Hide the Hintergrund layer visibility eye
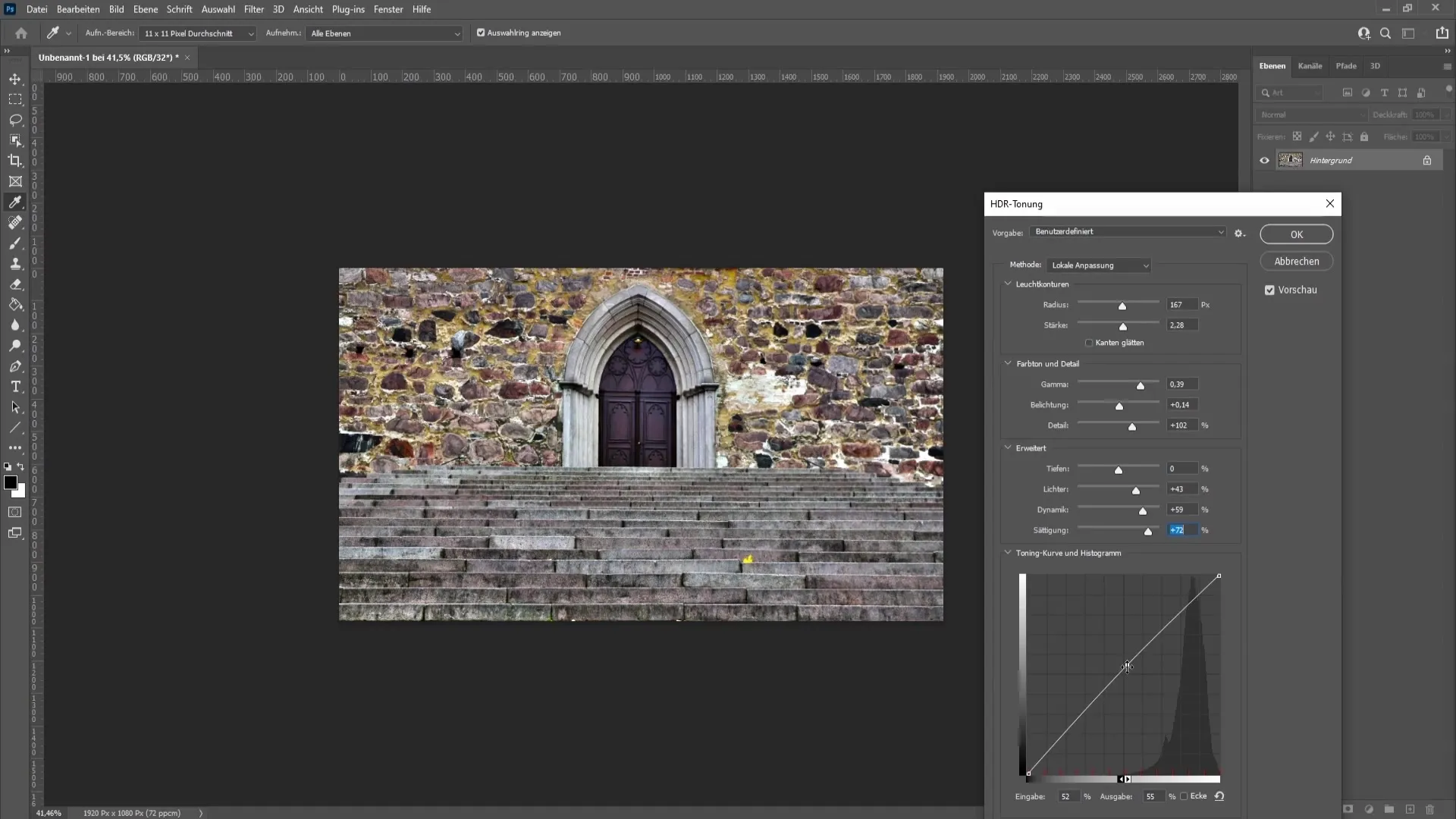Image resolution: width=1456 pixels, height=819 pixels. 1264,161
